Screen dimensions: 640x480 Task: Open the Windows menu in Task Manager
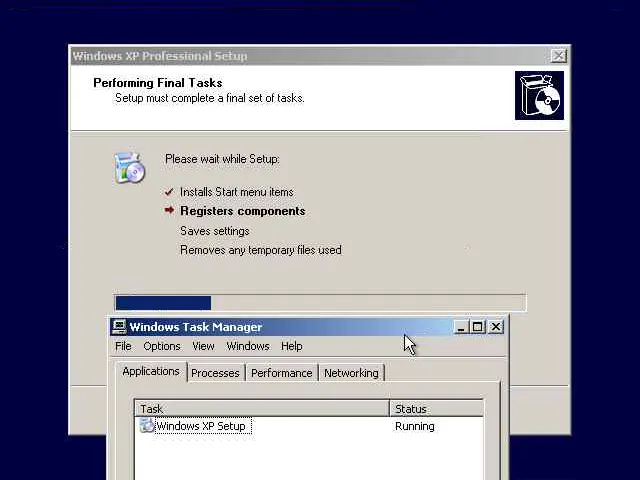(248, 346)
